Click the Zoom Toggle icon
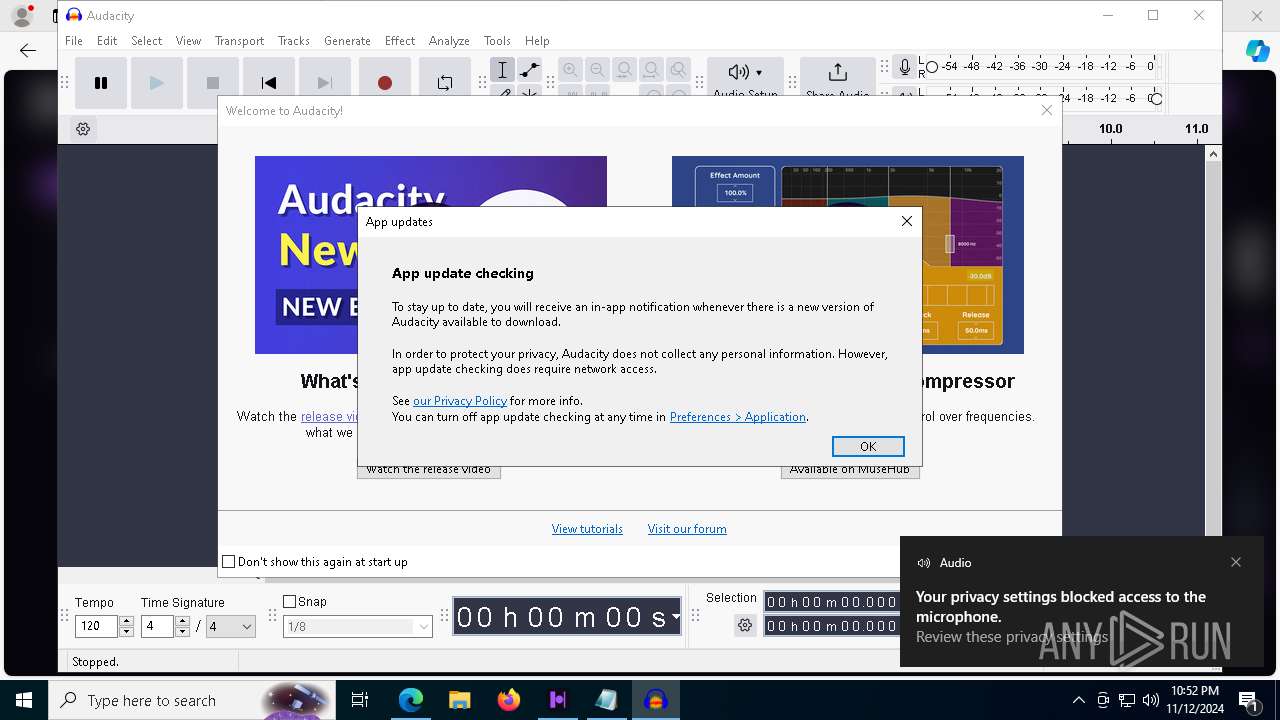This screenshot has height=720, width=1280. pos(678,70)
